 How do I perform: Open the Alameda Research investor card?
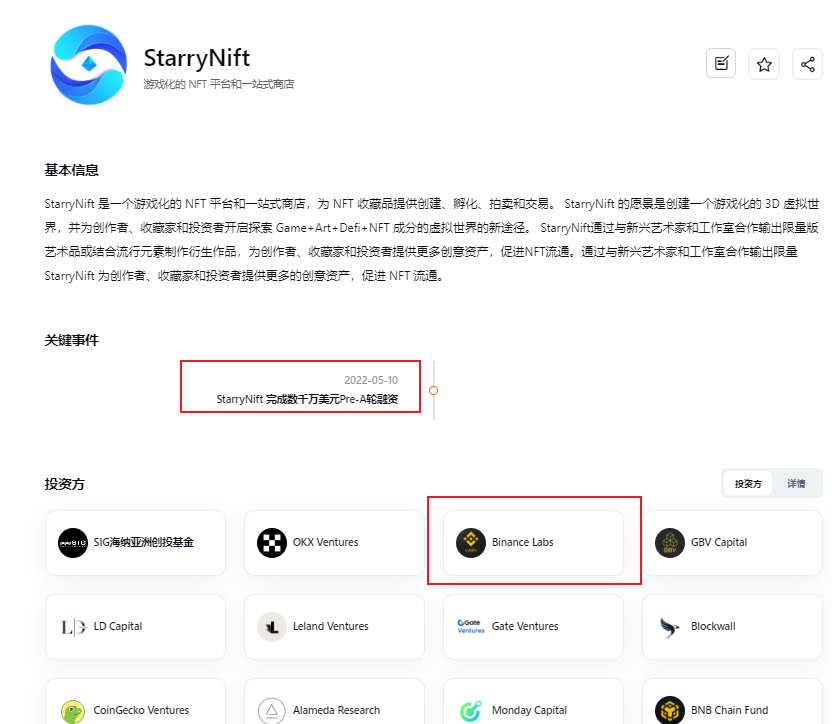(x=334, y=702)
